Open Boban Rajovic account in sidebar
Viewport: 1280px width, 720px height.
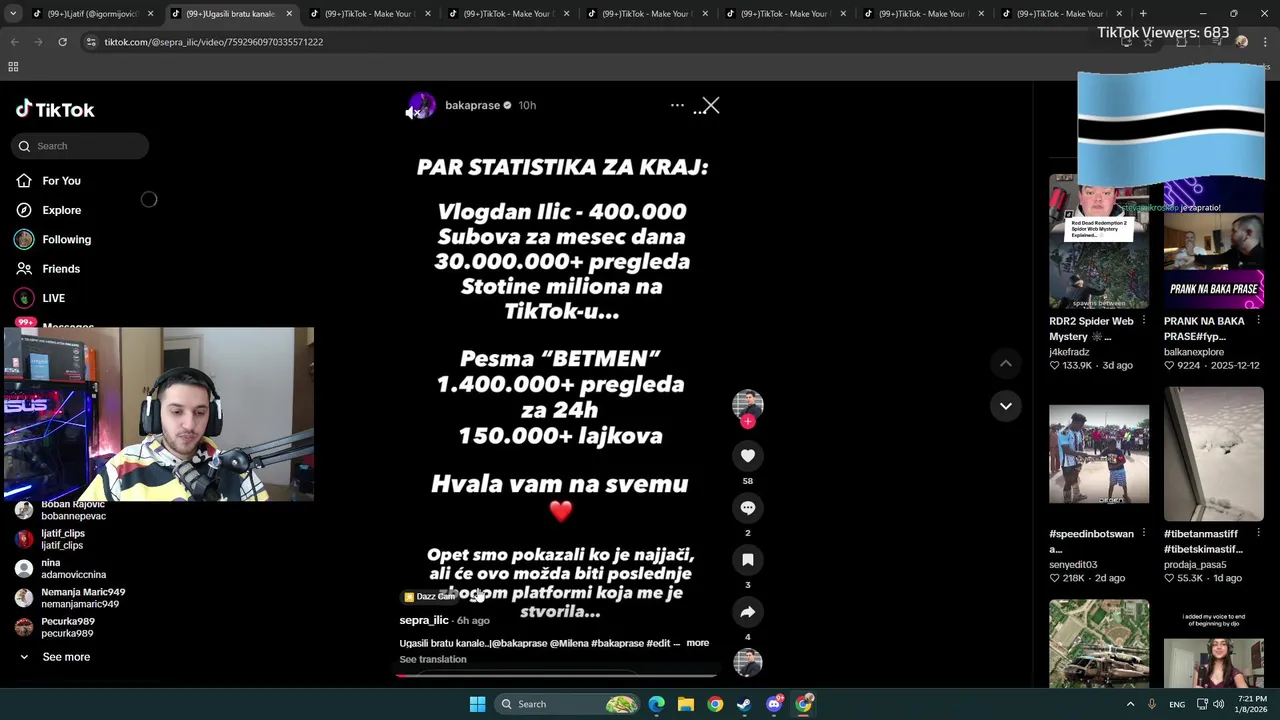(x=62, y=510)
